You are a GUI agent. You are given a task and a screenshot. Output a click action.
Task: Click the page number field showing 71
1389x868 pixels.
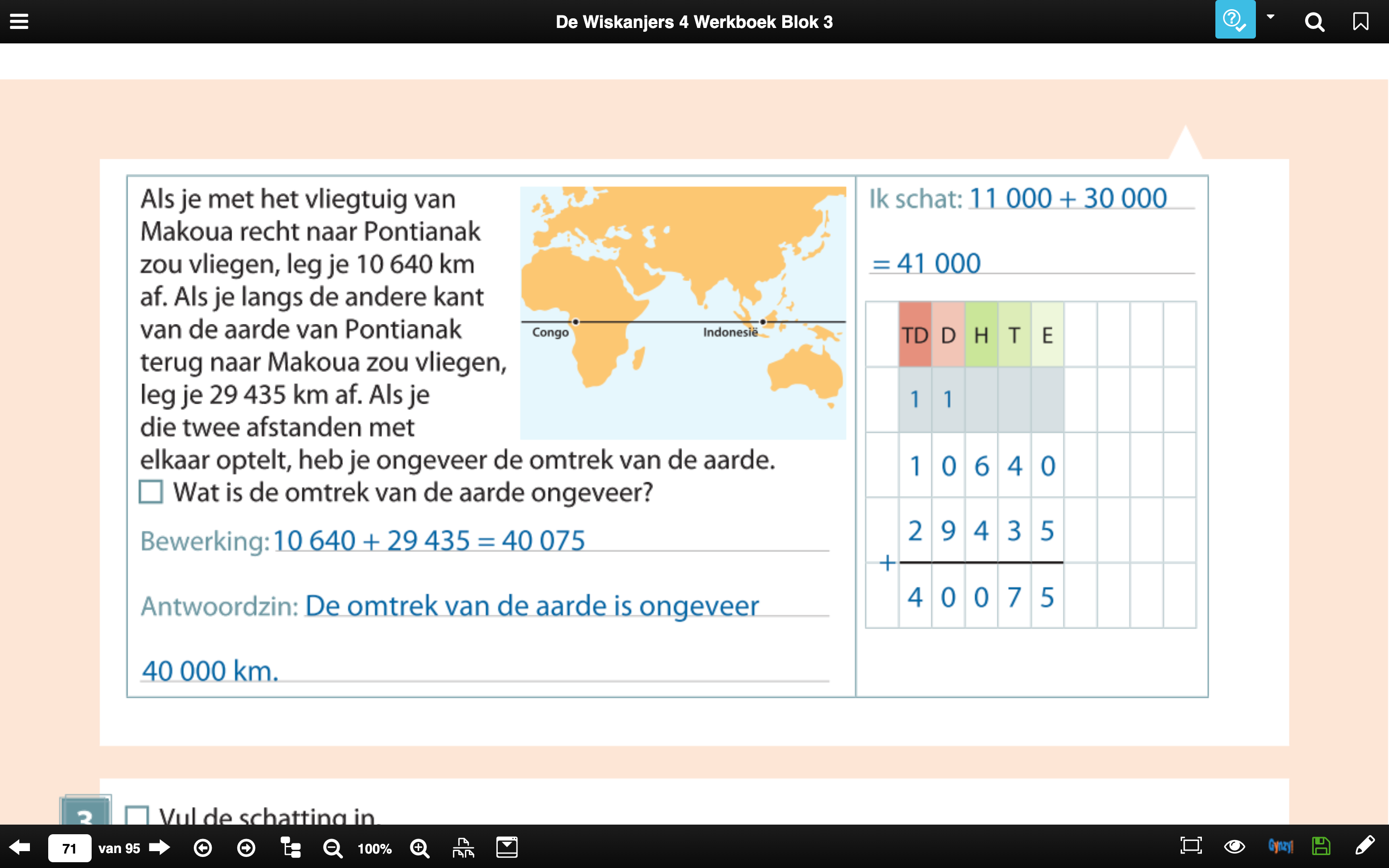69,848
